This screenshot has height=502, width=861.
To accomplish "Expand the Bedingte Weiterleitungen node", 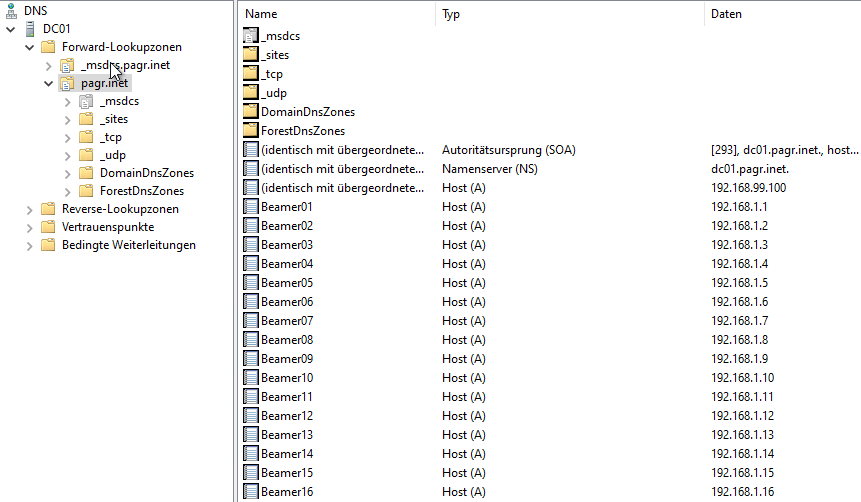I will (x=29, y=245).
